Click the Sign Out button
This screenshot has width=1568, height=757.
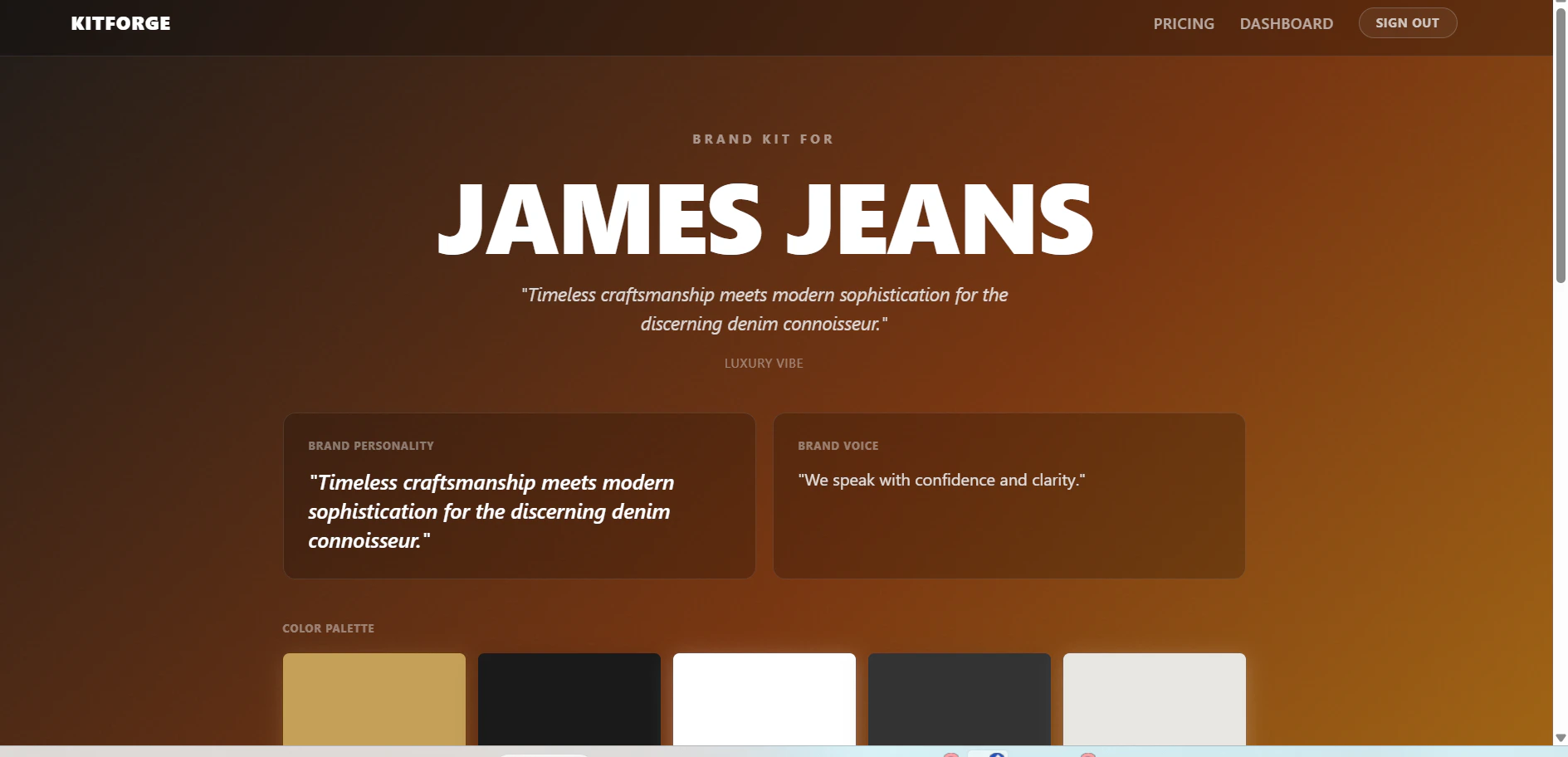[x=1407, y=23]
